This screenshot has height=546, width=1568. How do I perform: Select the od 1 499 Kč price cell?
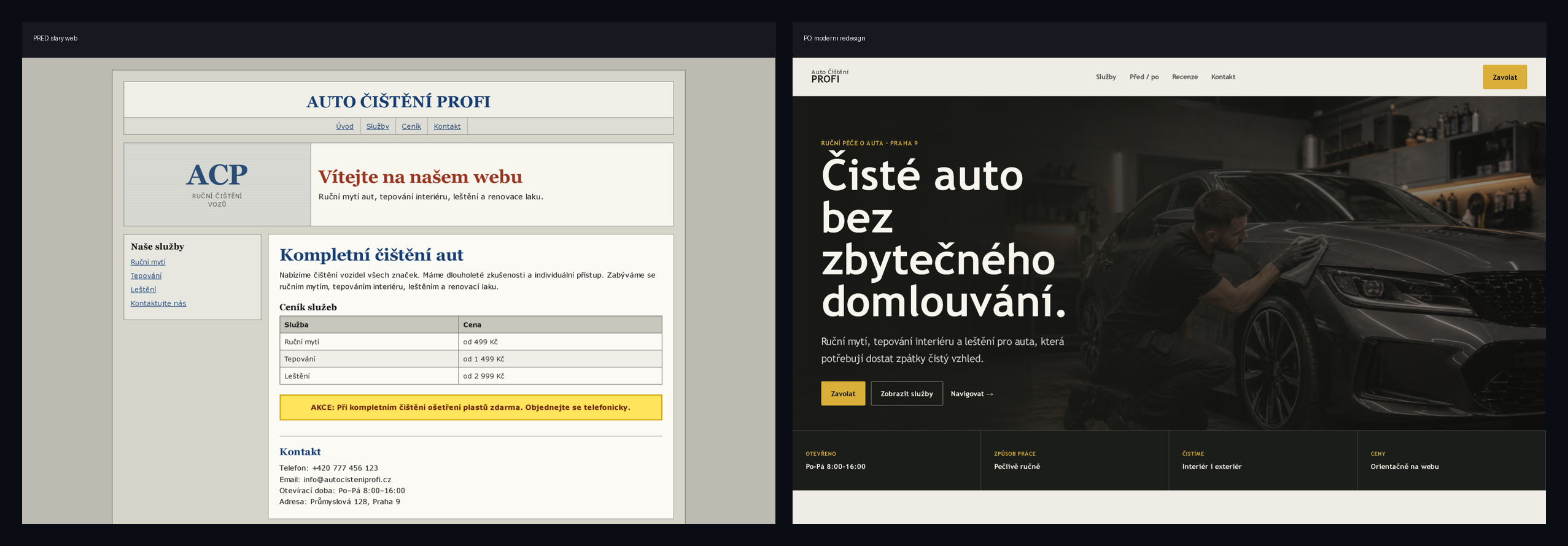(x=560, y=359)
